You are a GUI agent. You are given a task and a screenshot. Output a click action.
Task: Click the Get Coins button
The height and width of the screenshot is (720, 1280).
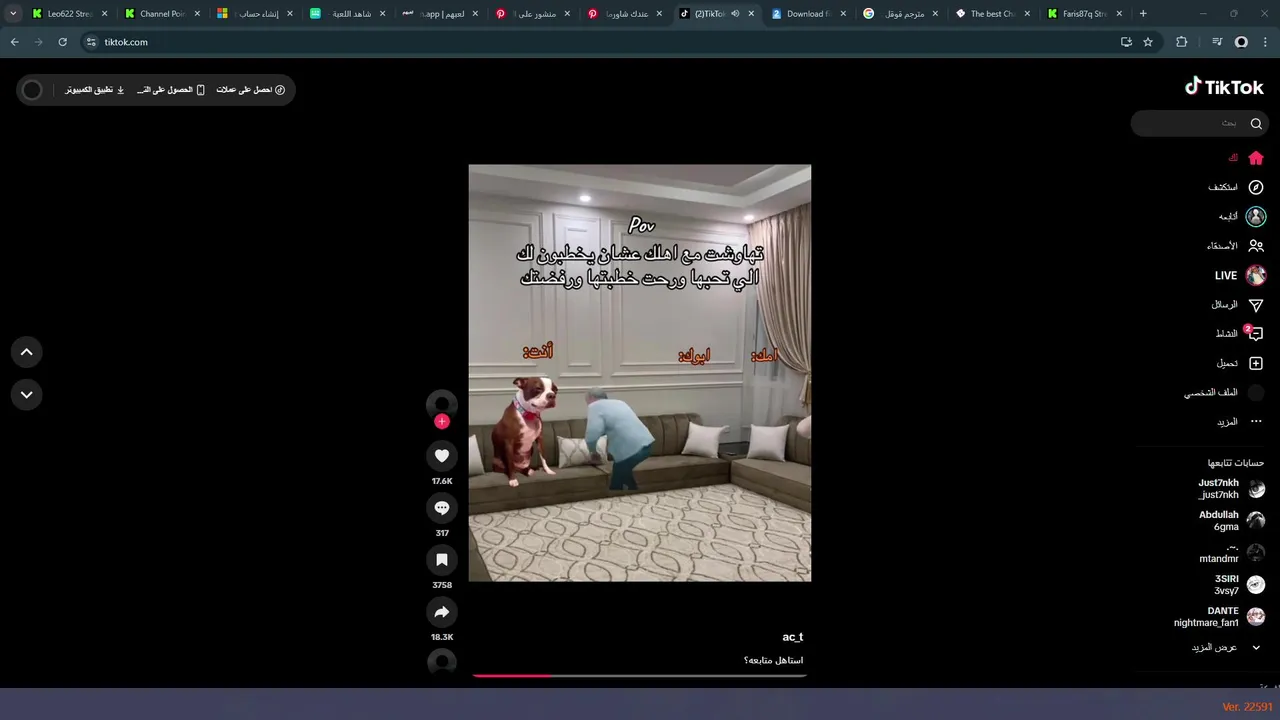coord(251,90)
